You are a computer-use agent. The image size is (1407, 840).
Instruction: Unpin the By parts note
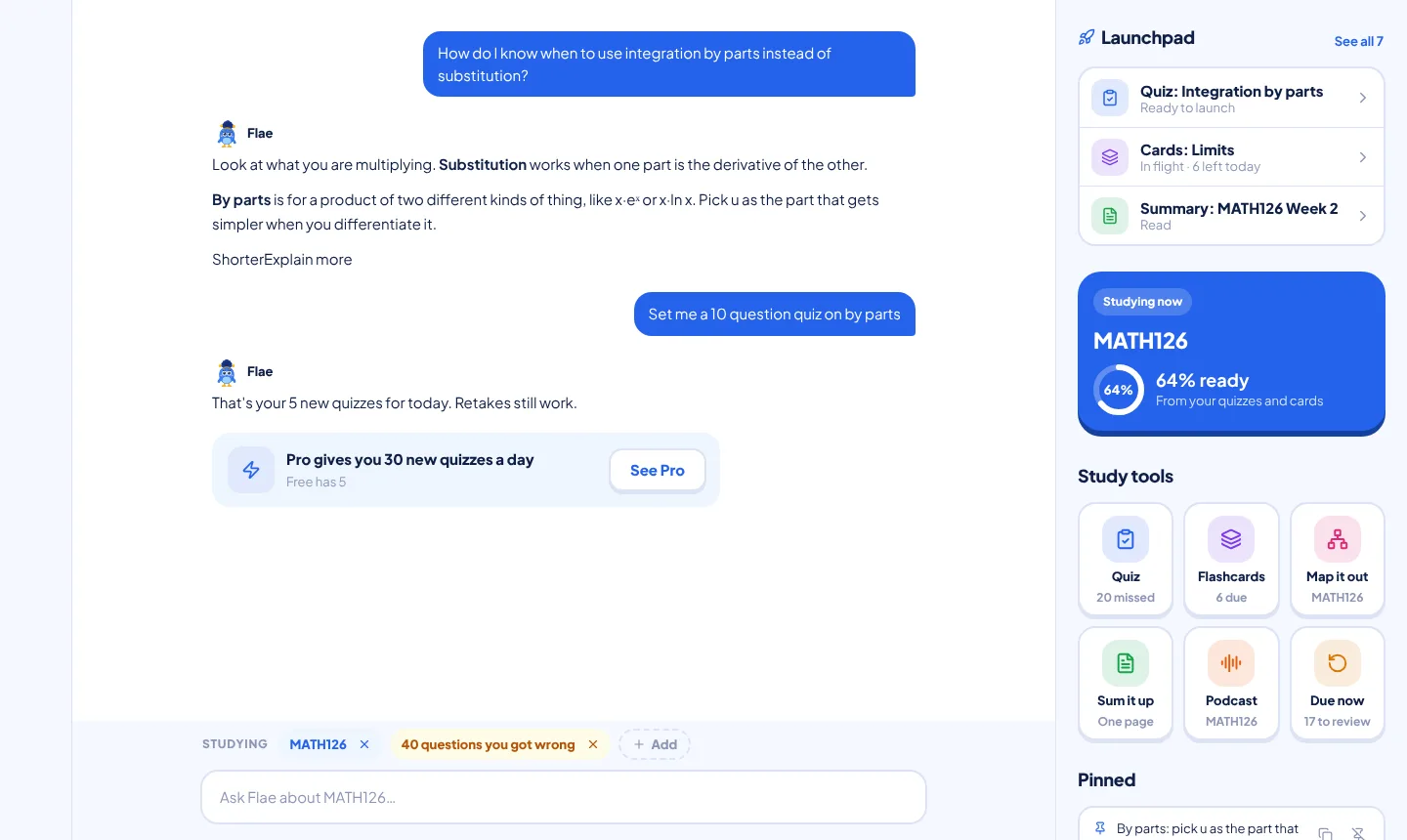[x=1358, y=833]
